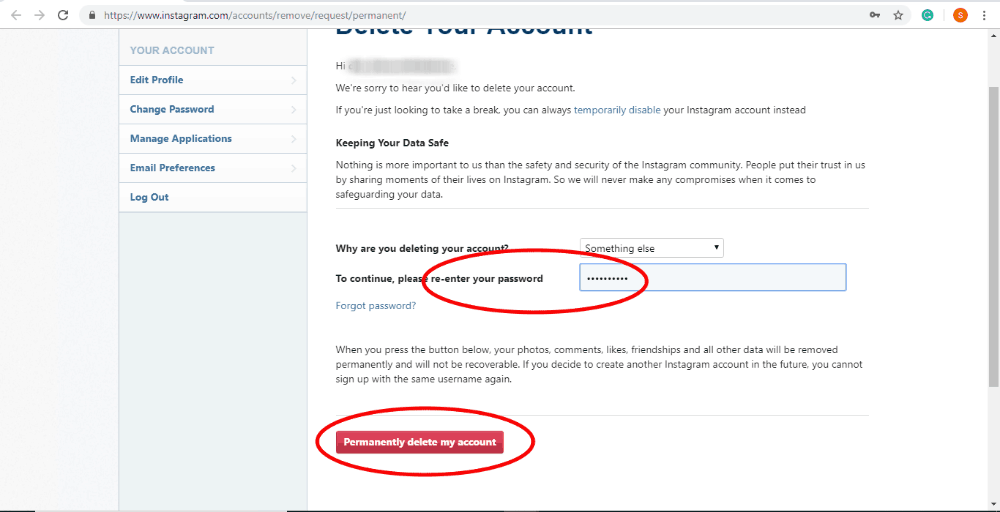Viewport: 1000px width, 512px height.
Task: Click the chevron beside Change Password
Action: pos(293,110)
